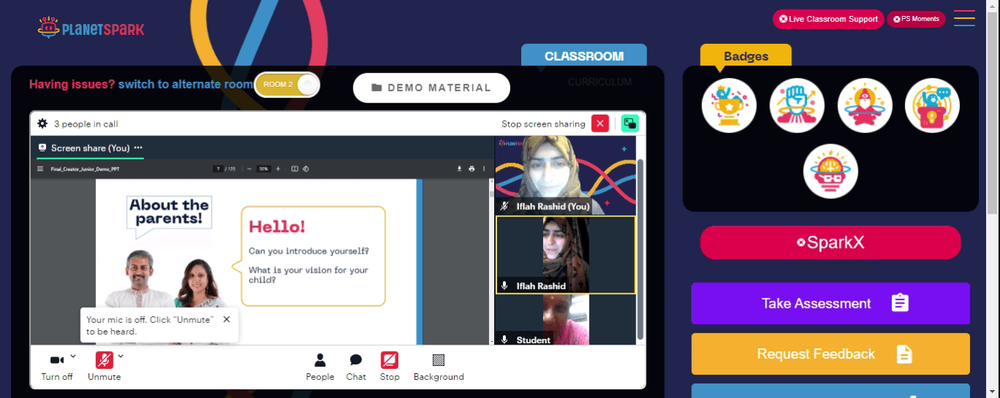This screenshot has width=1000, height=398.
Task: Click the red stop screen sharing X icon
Action: click(x=600, y=124)
